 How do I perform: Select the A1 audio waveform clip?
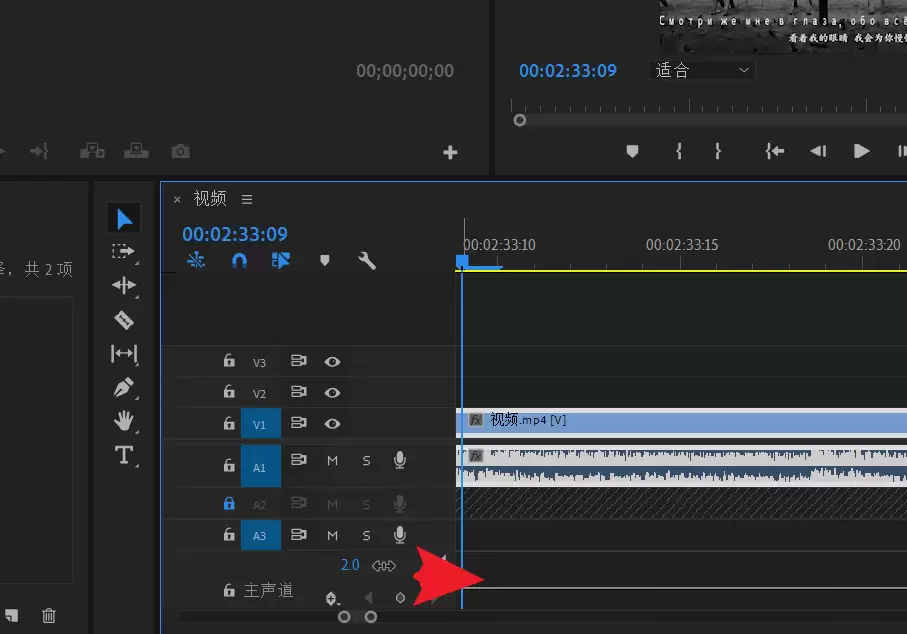coord(681,466)
